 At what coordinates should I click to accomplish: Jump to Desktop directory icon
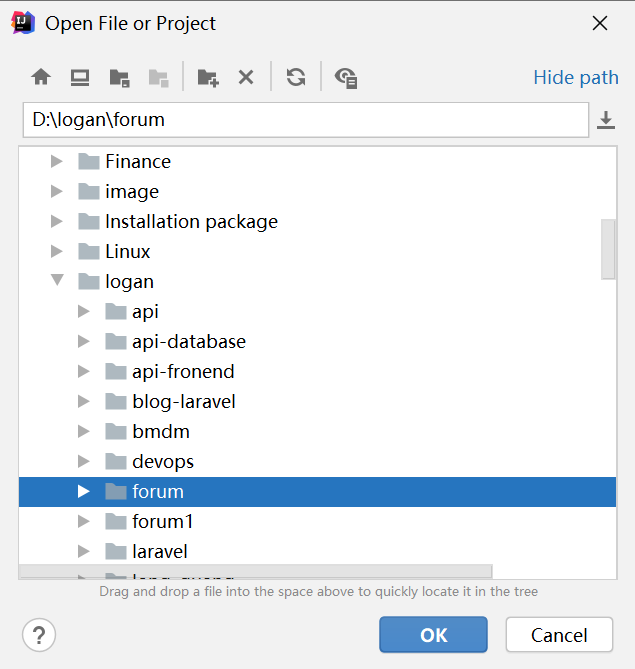coord(80,77)
